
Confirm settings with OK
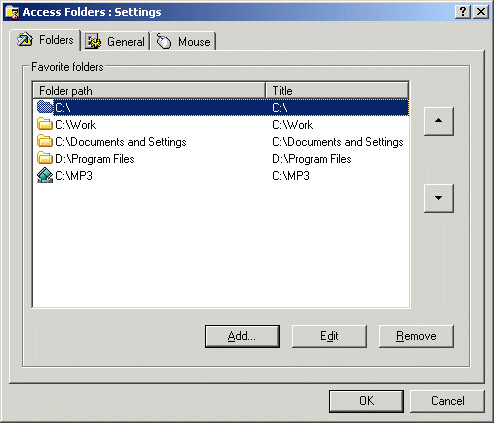366,401
